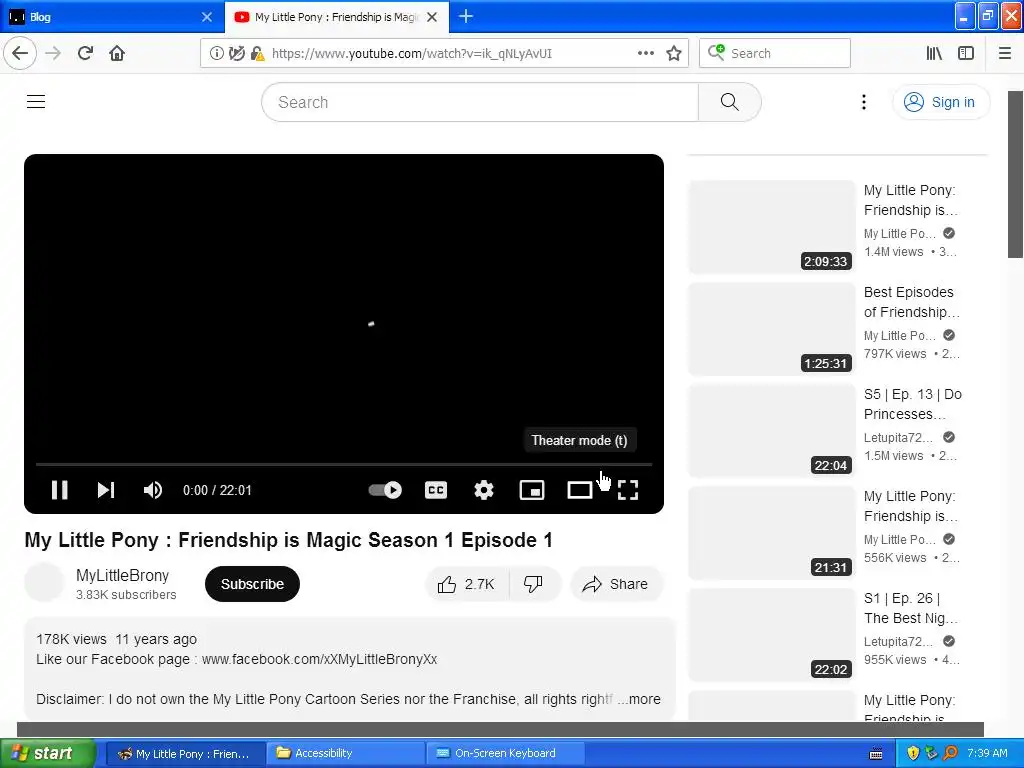Pause the video playback
This screenshot has width=1024, height=768.
pyautogui.click(x=59, y=490)
